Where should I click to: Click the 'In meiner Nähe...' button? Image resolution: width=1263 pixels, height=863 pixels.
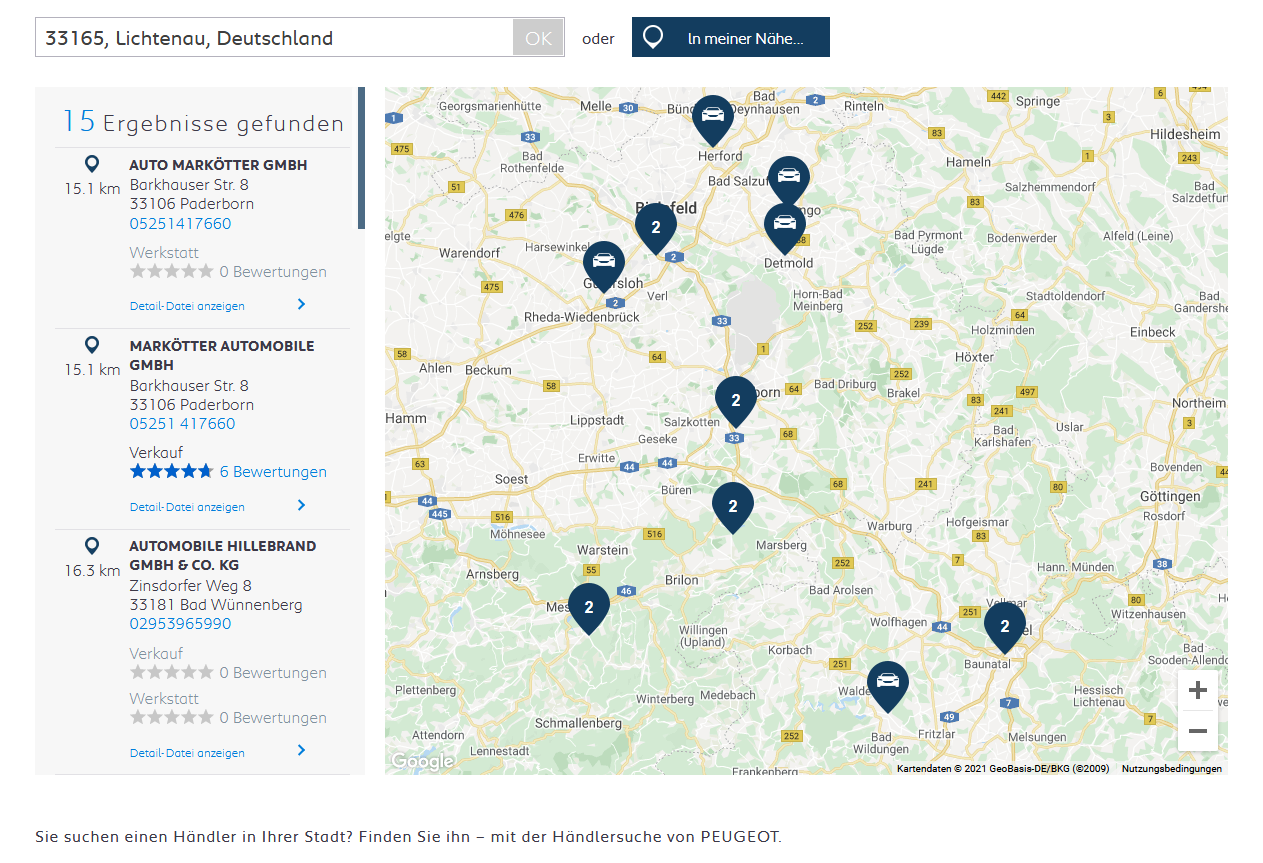click(x=730, y=38)
